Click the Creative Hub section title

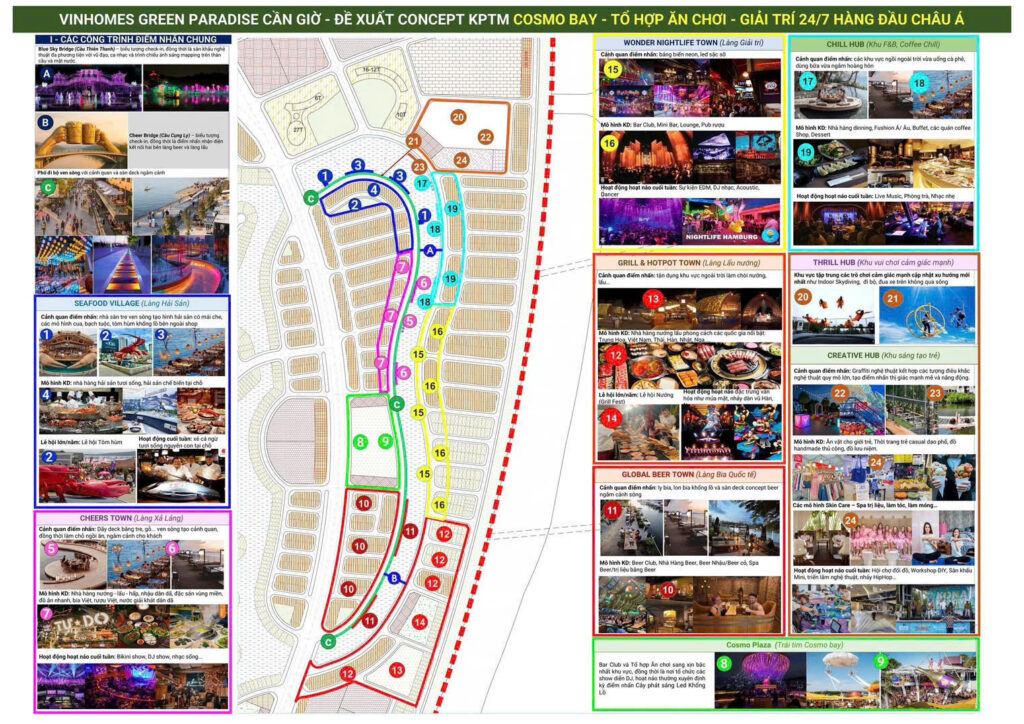(883, 355)
